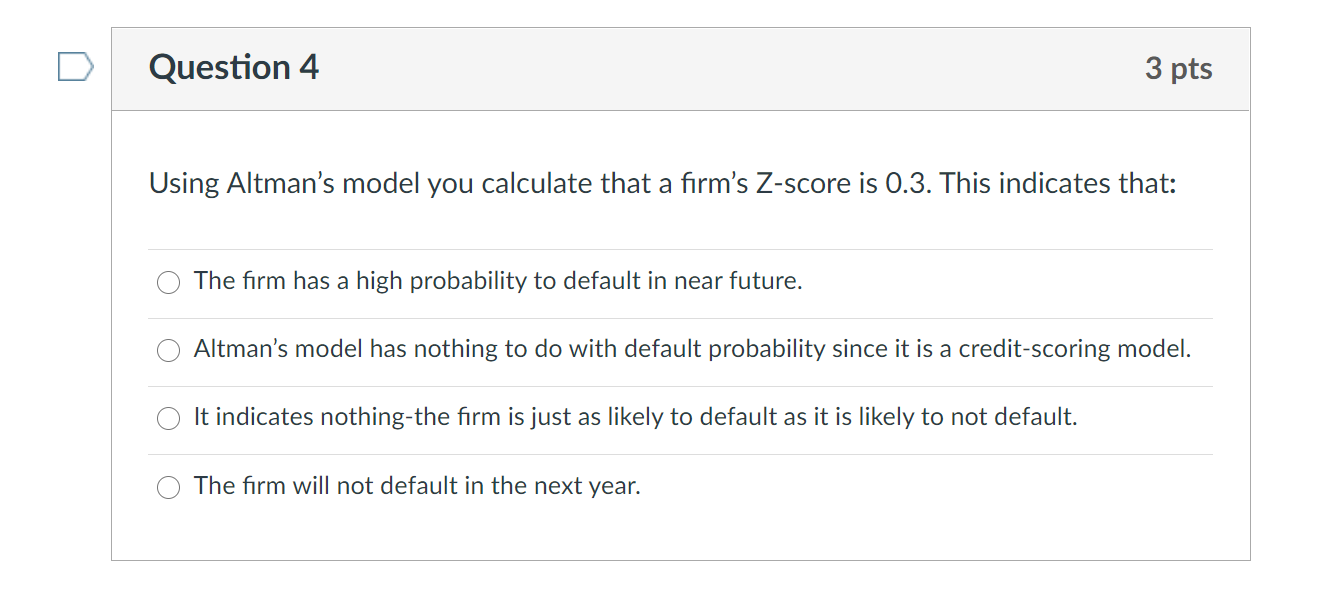The width and height of the screenshot is (1320, 603).
Task: Select radio button for 'indicates nothing' answer
Action: (x=168, y=418)
